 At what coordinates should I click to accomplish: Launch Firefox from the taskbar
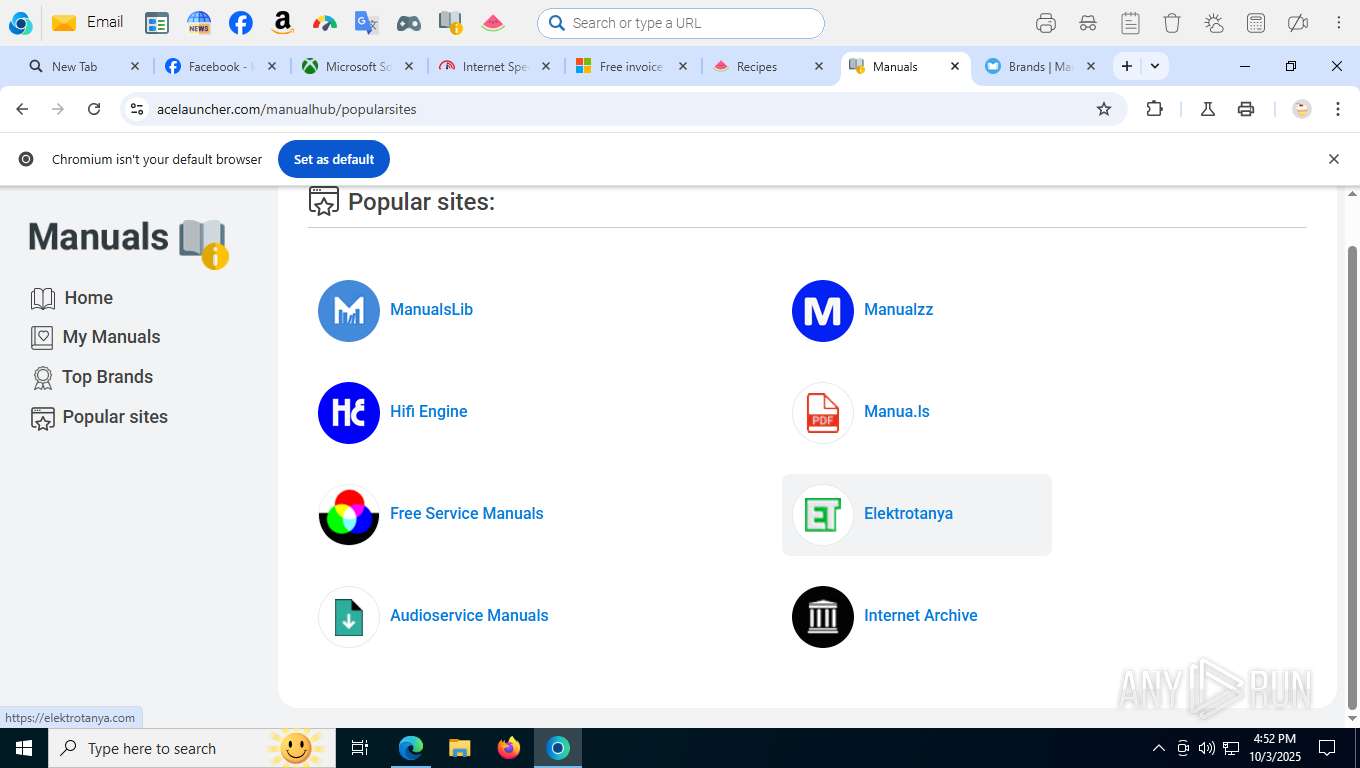tap(509, 748)
